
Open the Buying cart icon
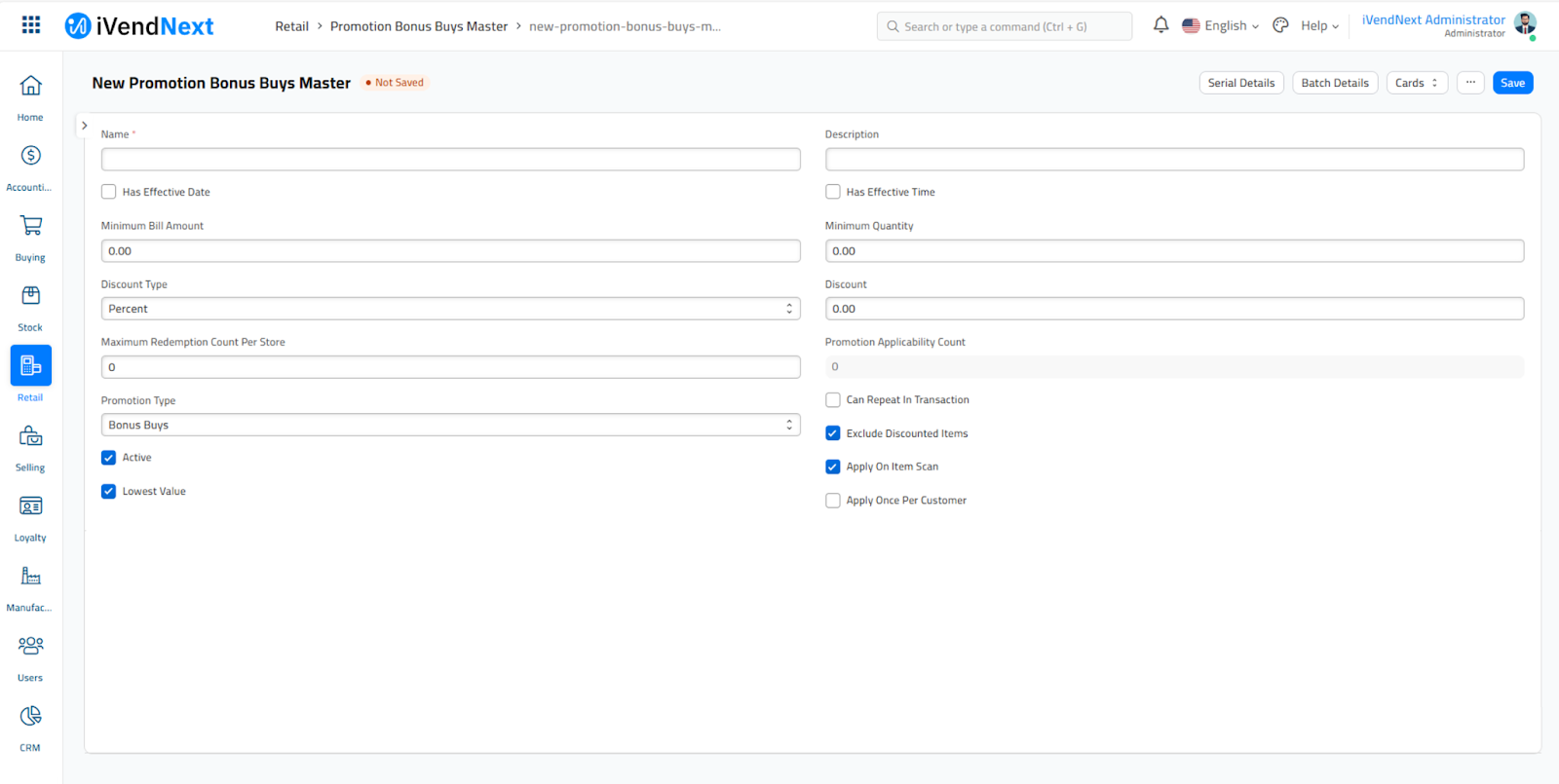(30, 226)
